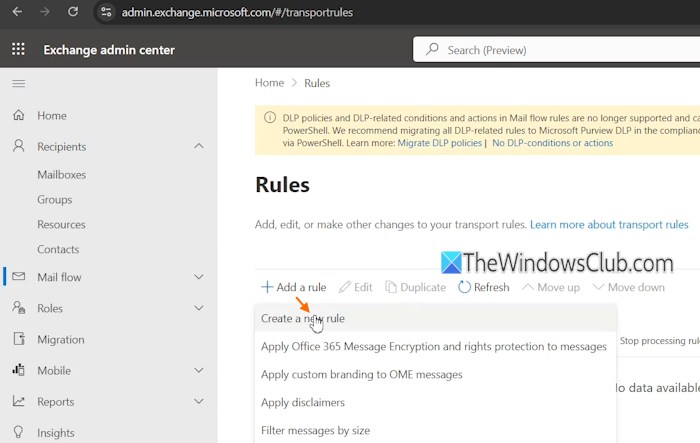Expand the Mail flow chevron

pos(199,277)
